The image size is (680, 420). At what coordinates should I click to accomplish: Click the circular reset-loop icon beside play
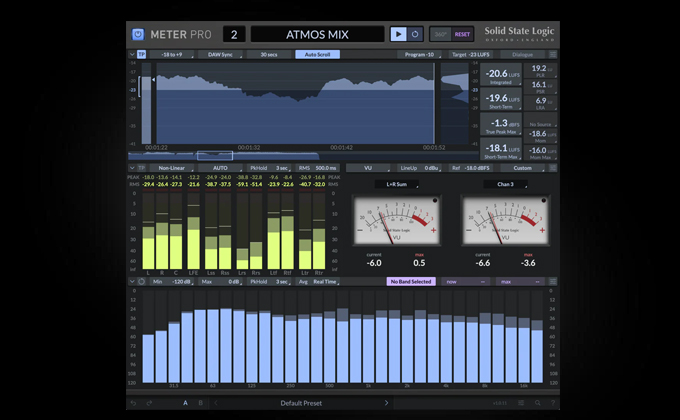click(415, 34)
